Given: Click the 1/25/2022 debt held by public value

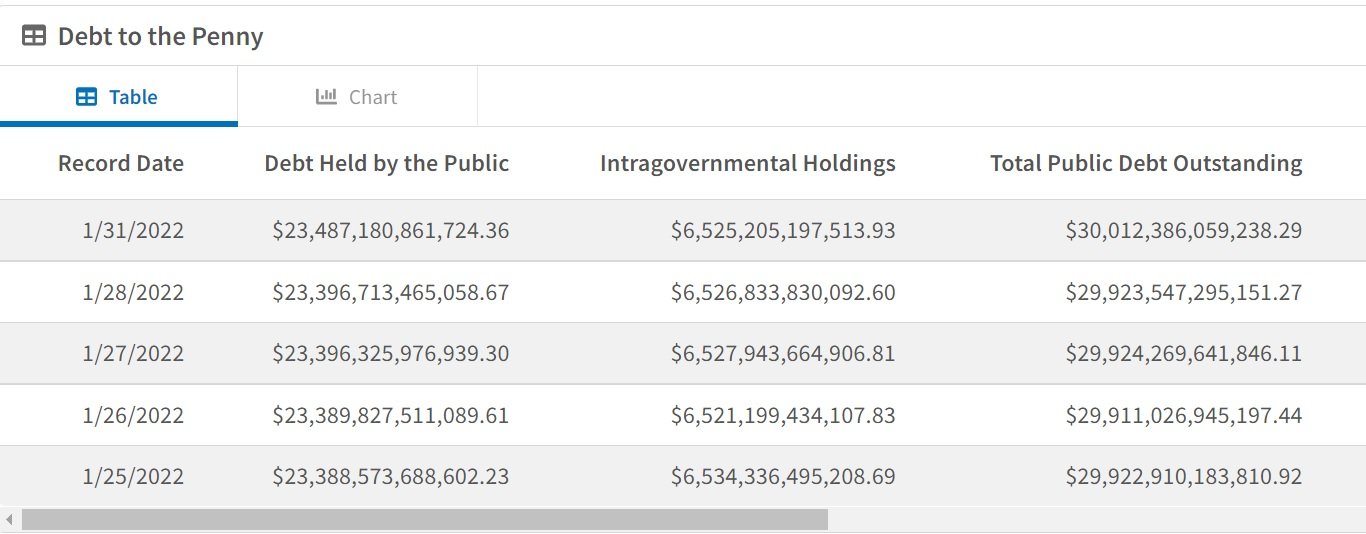Looking at the screenshot, I should click(x=391, y=477).
